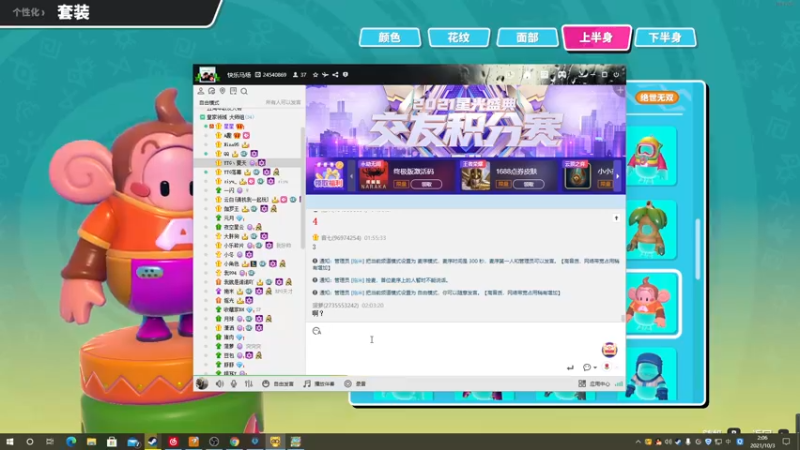Click the 领取 button for 1688点券皮肤
This screenshot has width=800, height=450.
(529, 184)
